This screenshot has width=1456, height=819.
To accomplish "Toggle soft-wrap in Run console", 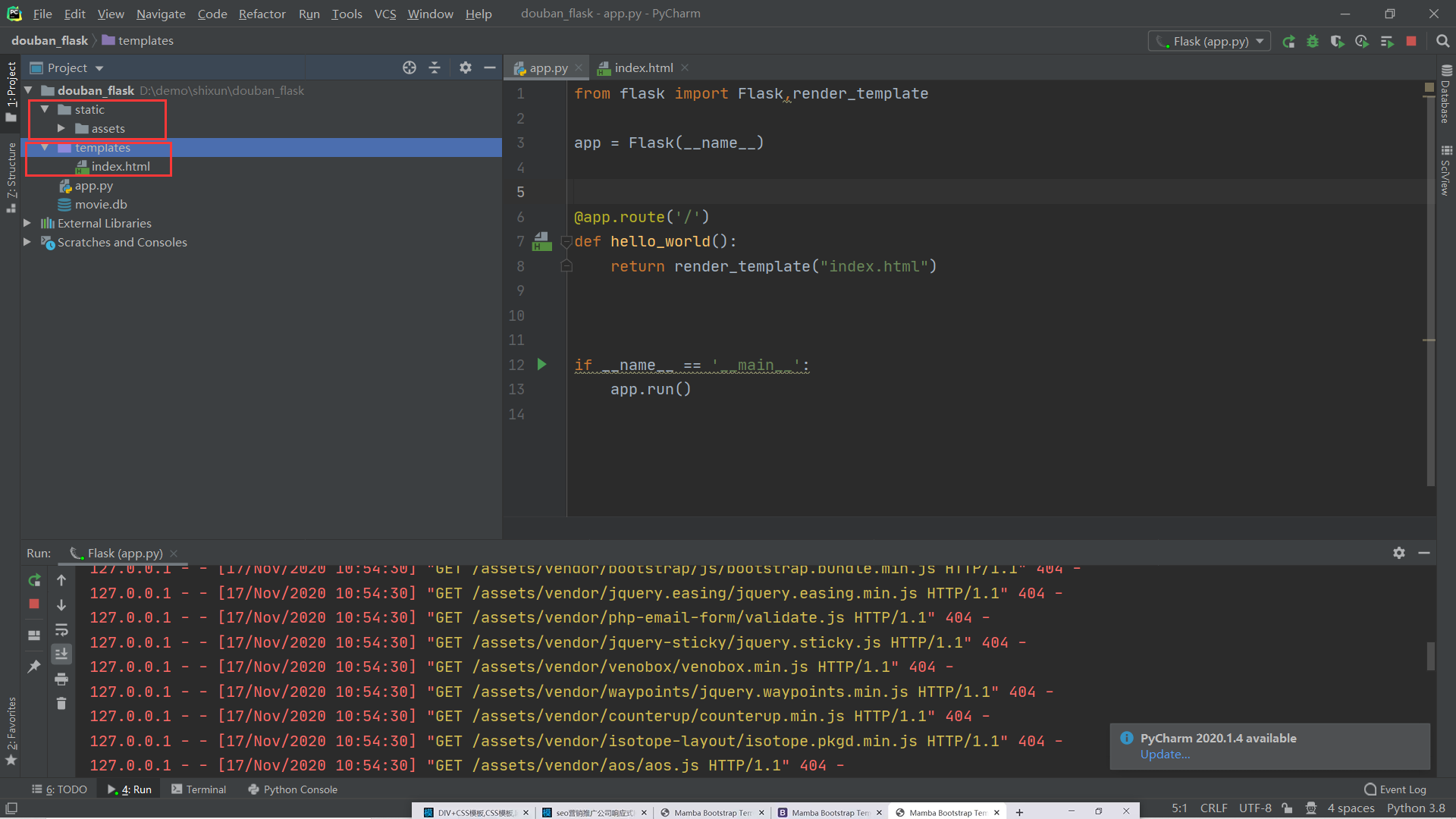I will click(x=61, y=629).
